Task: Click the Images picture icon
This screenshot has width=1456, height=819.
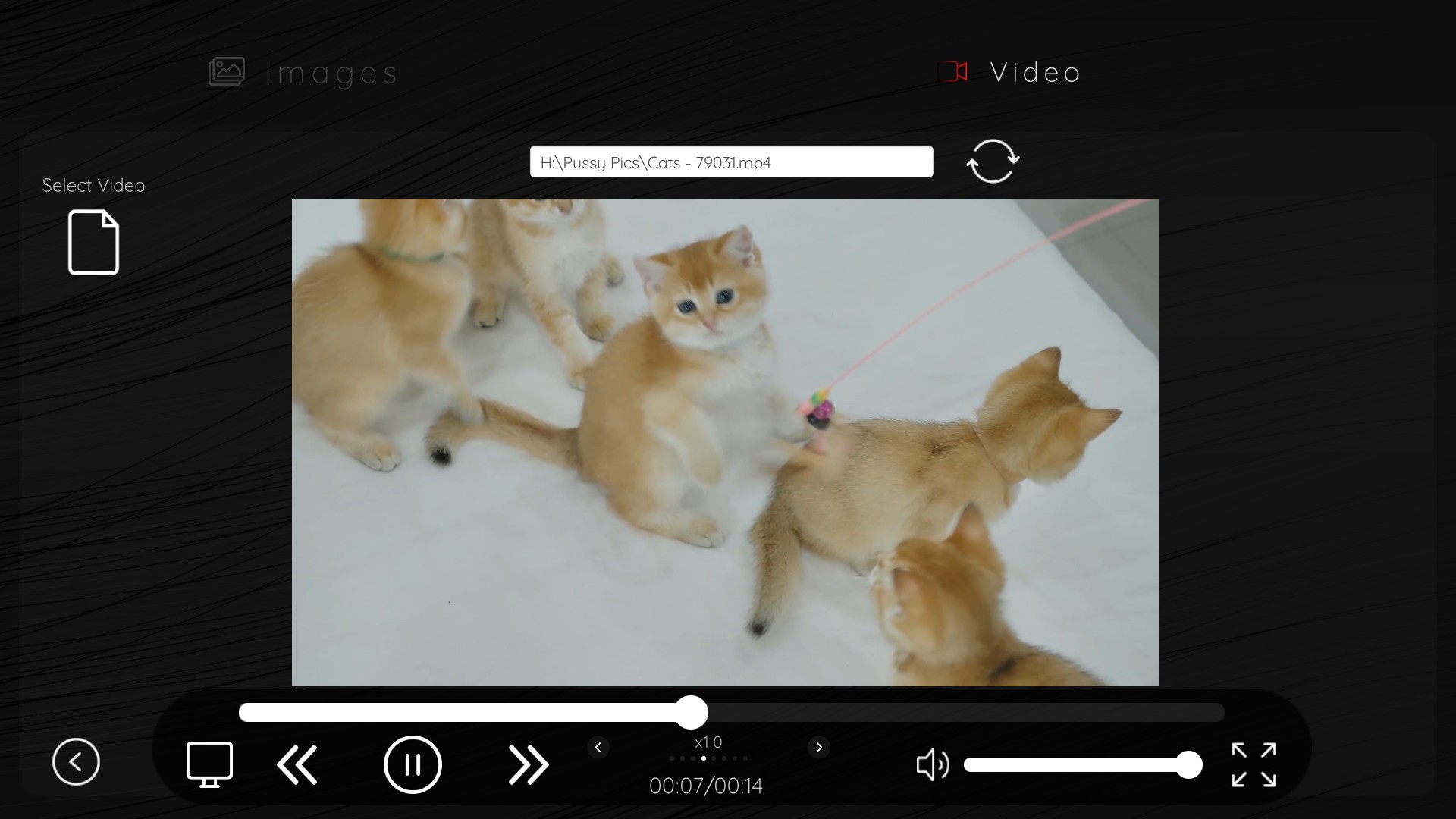Action: pyautogui.click(x=227, y=72)
